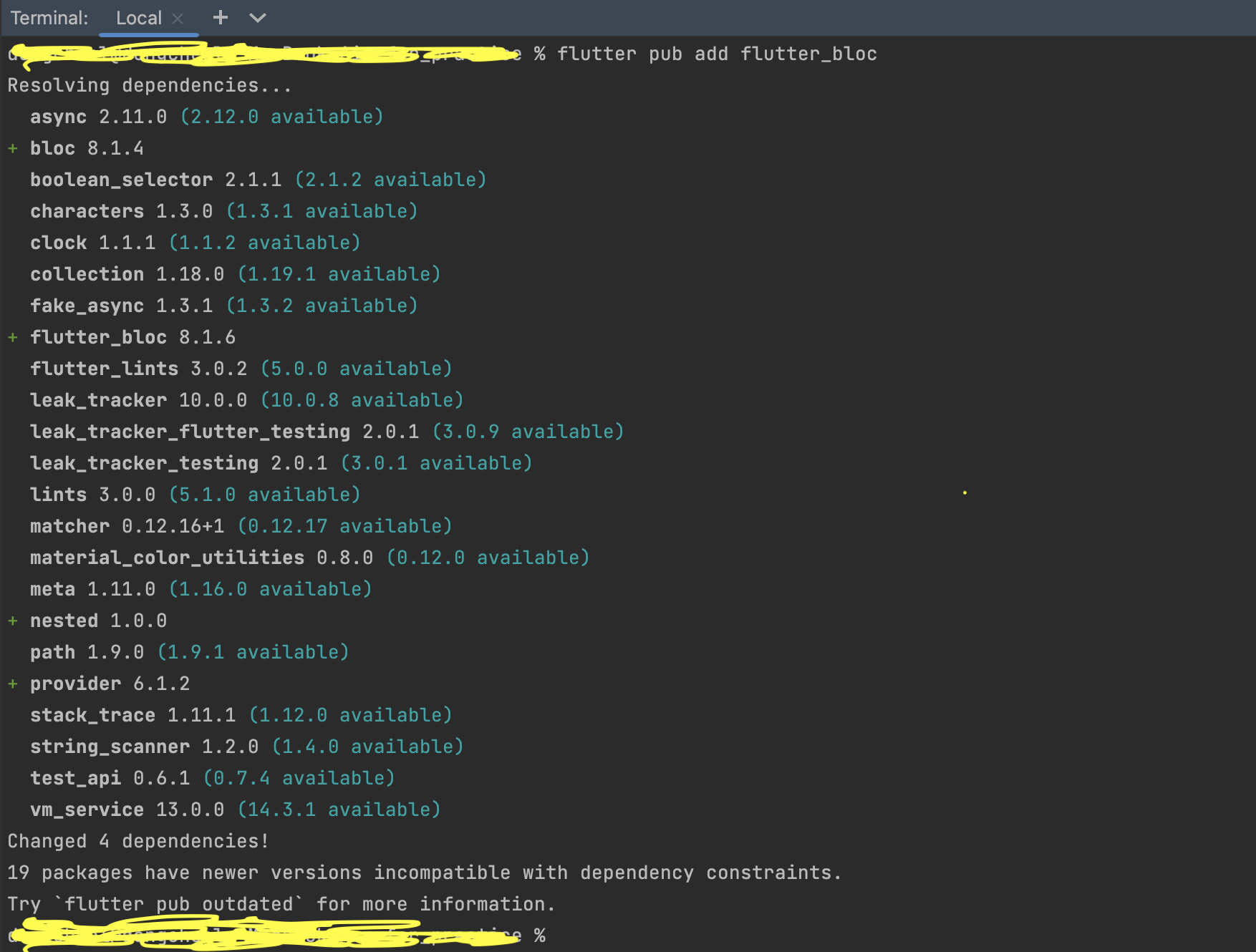Viewport: 1256px width, 952px height.
Task: Click the 'leak_tracker_flutter_testing 2.0.1' line
Action: coord(327,432)
